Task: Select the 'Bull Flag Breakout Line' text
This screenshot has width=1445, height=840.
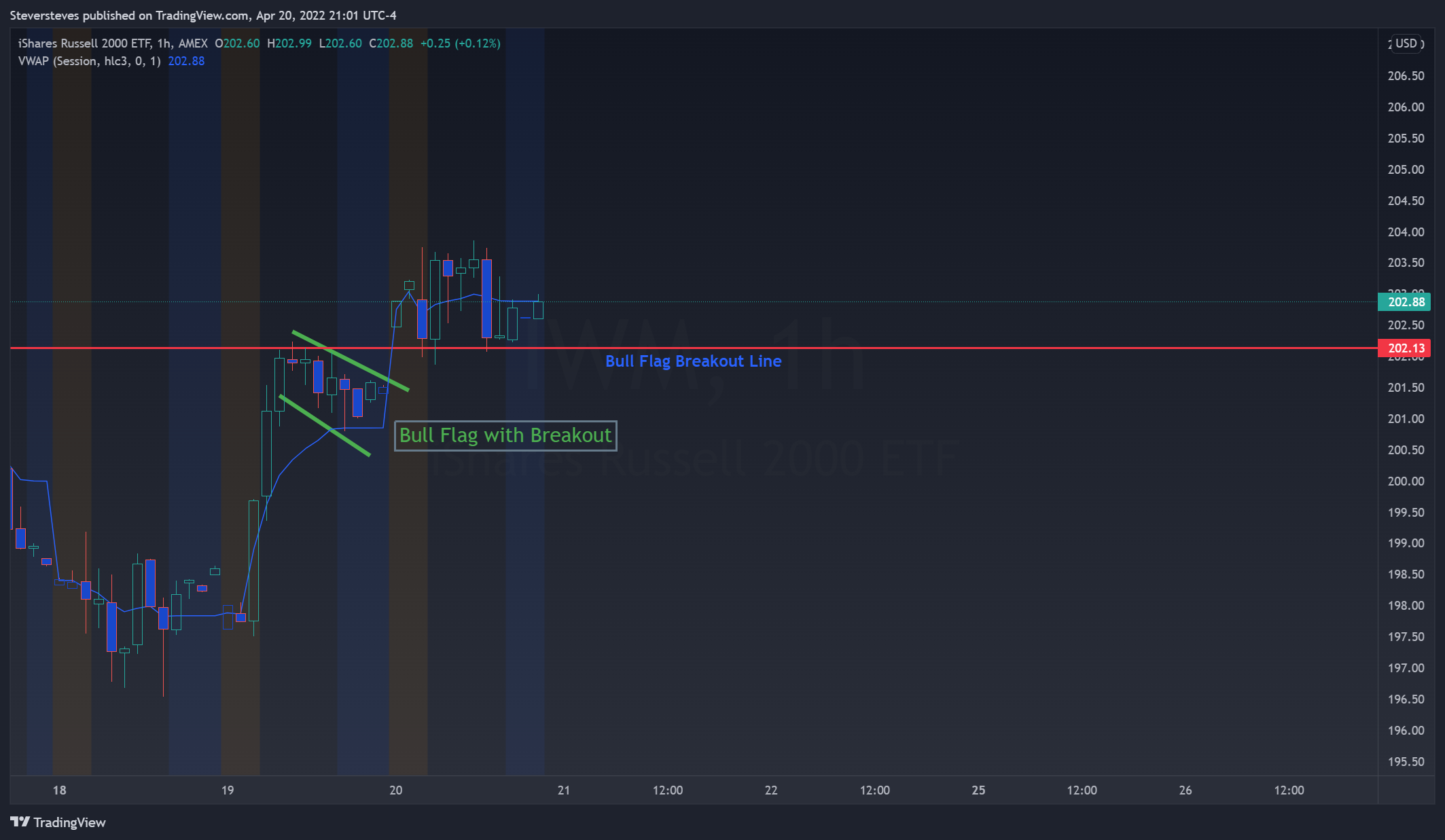Action: tap(693, 361)
